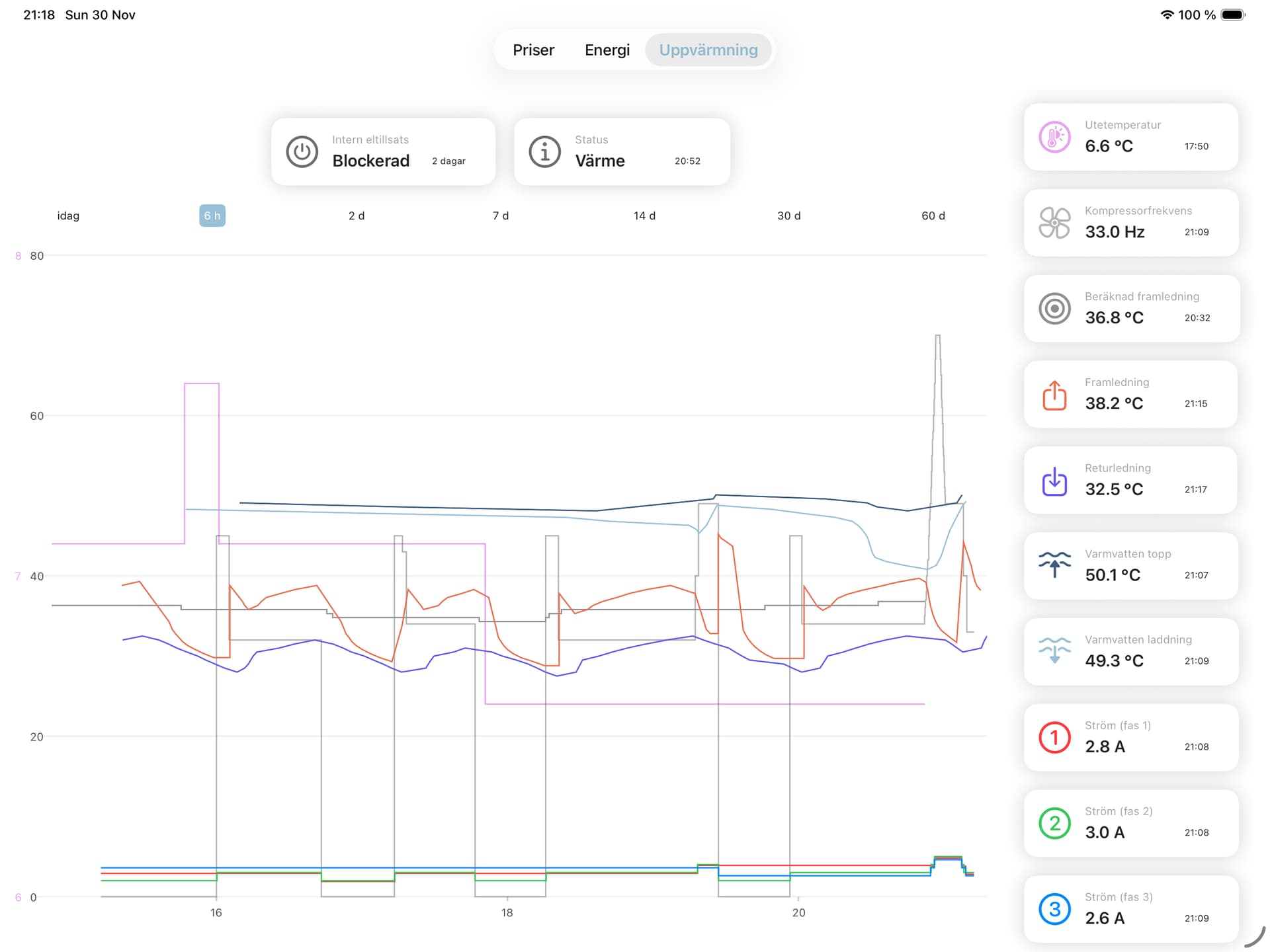The height and width of the screenshot is (952, 1270).
Task: Select the Uppvärmning tab
Action: tap(708, 50)
